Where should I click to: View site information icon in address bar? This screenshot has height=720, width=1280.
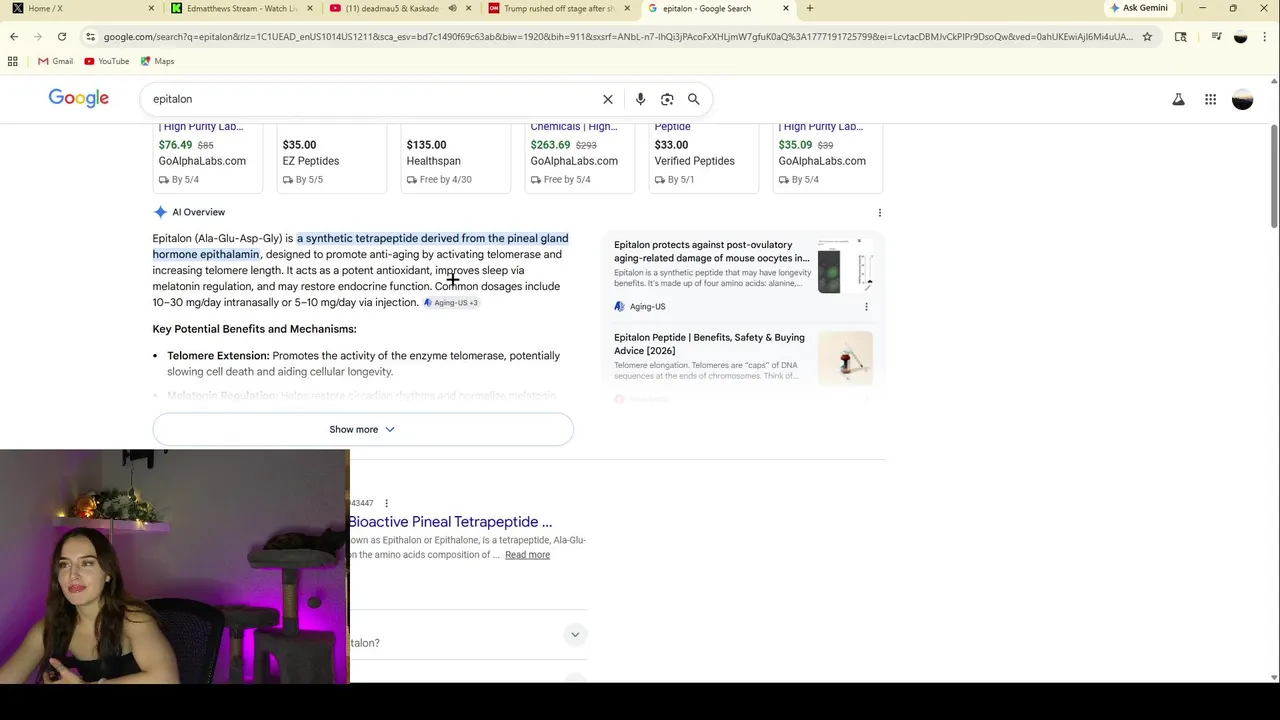coord(91,37)
